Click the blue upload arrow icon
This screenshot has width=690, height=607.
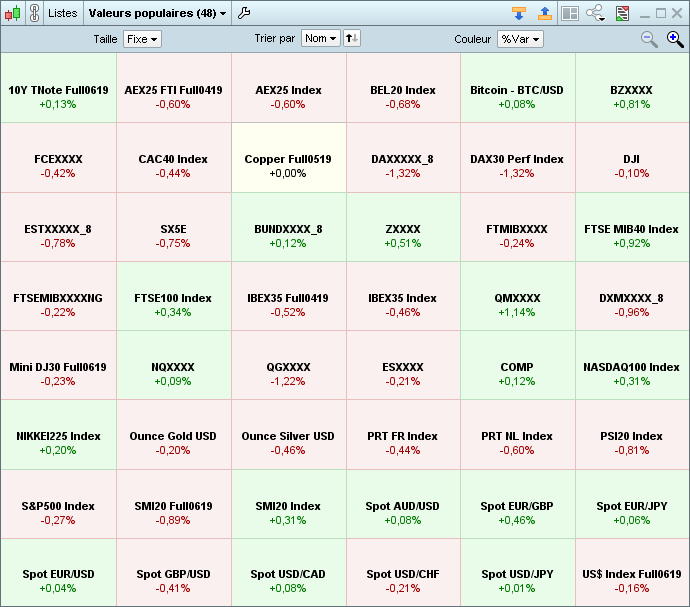coord(544,13)
